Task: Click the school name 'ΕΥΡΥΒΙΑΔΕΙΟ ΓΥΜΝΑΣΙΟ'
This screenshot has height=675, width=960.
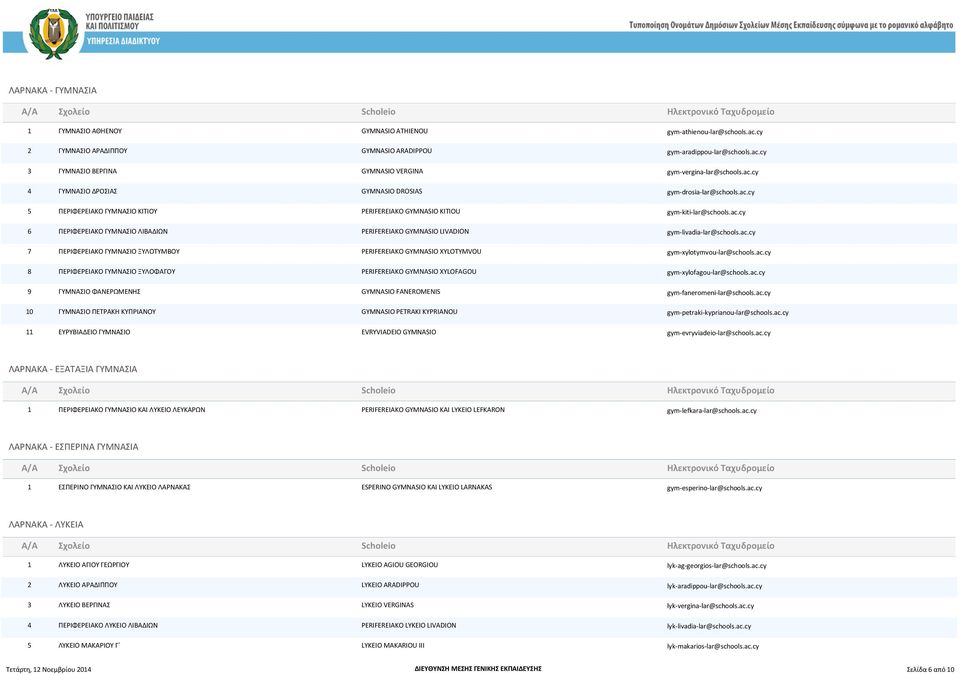Action: click(x=94, y=332)
